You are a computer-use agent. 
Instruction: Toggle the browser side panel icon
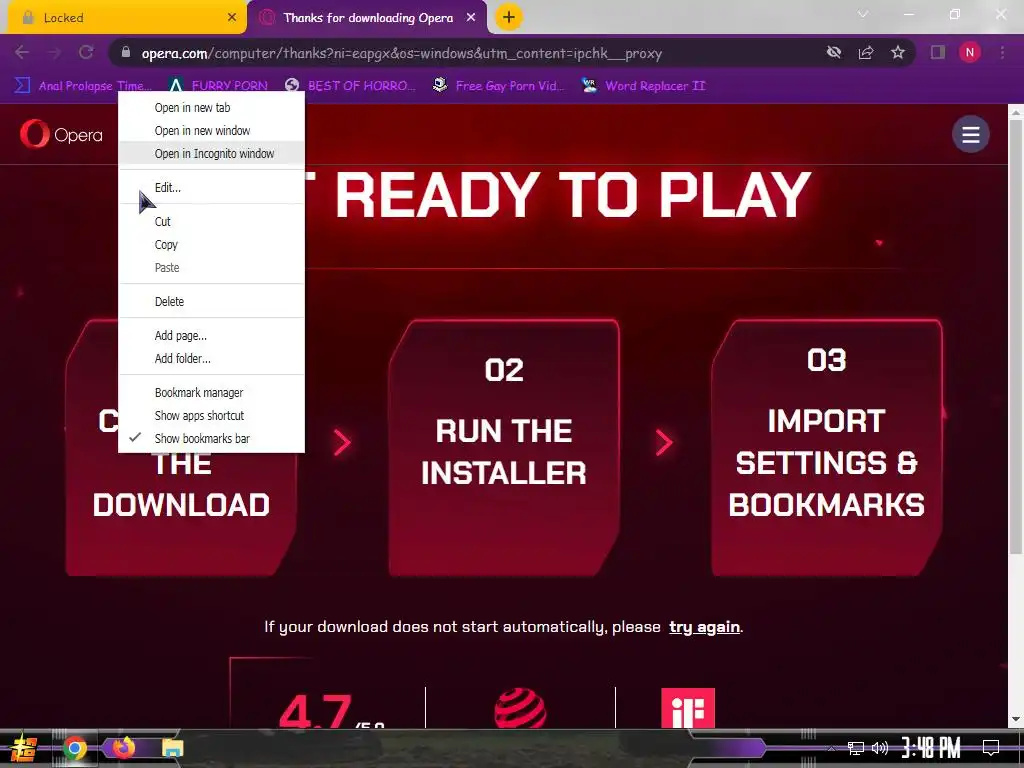click(x=938, y=52)
